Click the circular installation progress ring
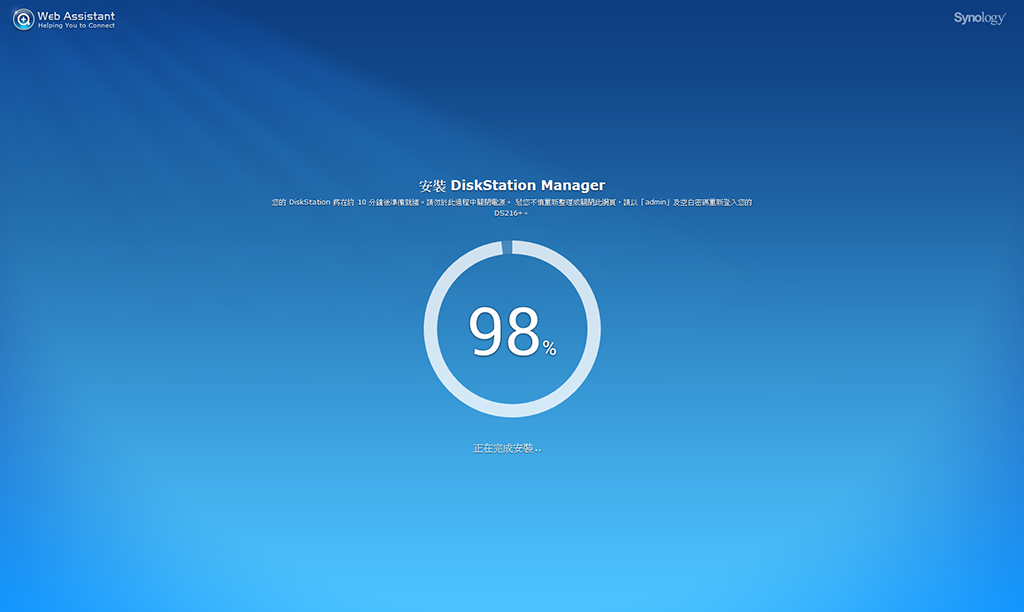1024x612 pixels. tap(512, 329)
